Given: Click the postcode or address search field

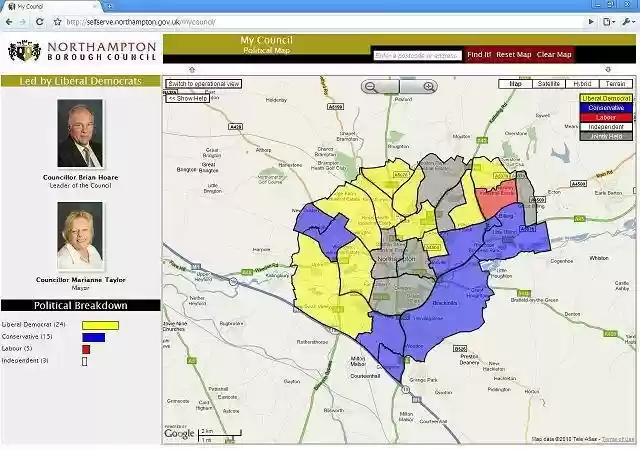Looking at the screenshot, I should [x=417, y=55].
